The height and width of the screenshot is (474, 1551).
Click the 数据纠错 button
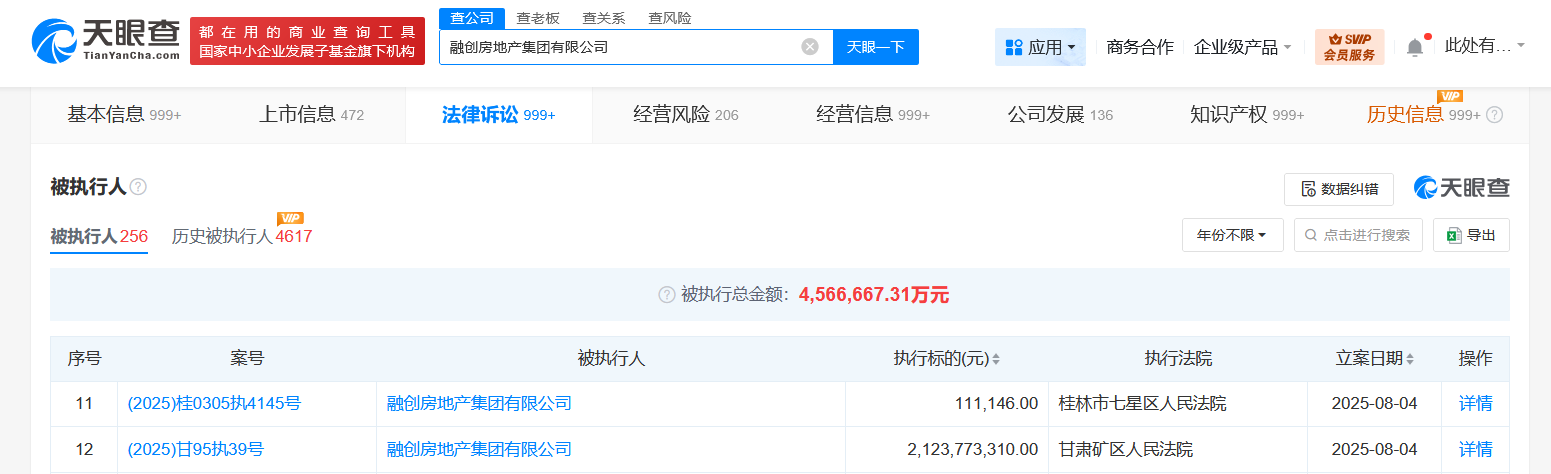click(1339, 189)
